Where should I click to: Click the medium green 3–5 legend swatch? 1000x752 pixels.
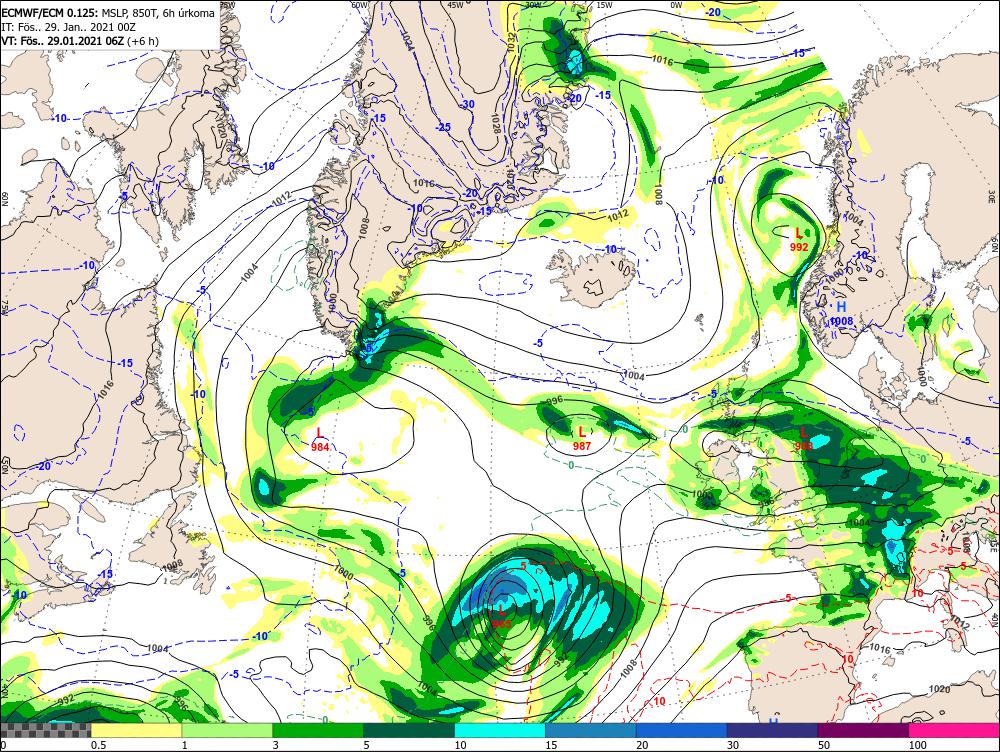click(x=318, y=730)
